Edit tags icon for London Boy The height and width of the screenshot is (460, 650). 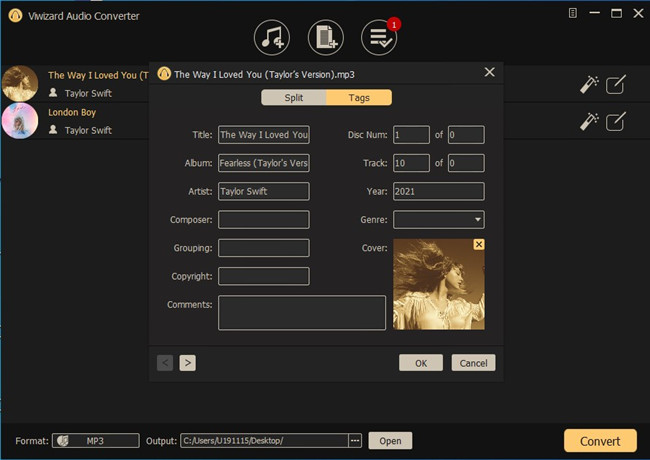coord(616,121)
